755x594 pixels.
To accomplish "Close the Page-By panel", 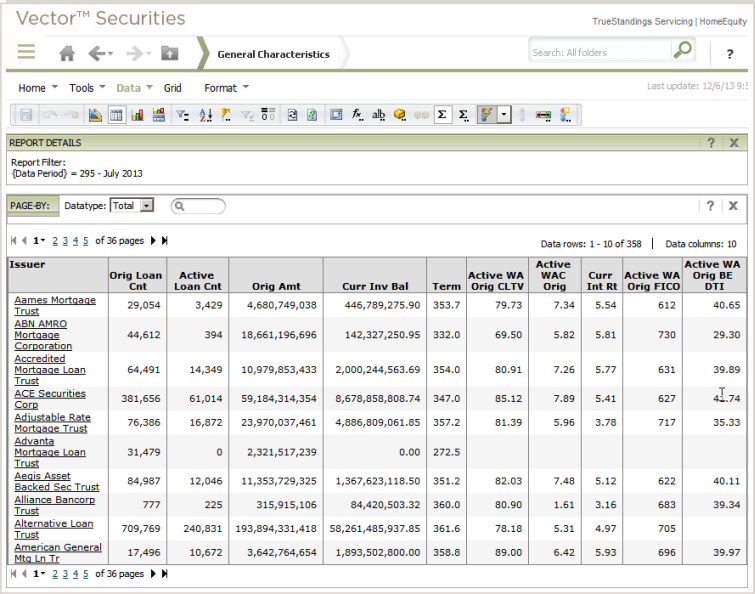I will [733, 206].
